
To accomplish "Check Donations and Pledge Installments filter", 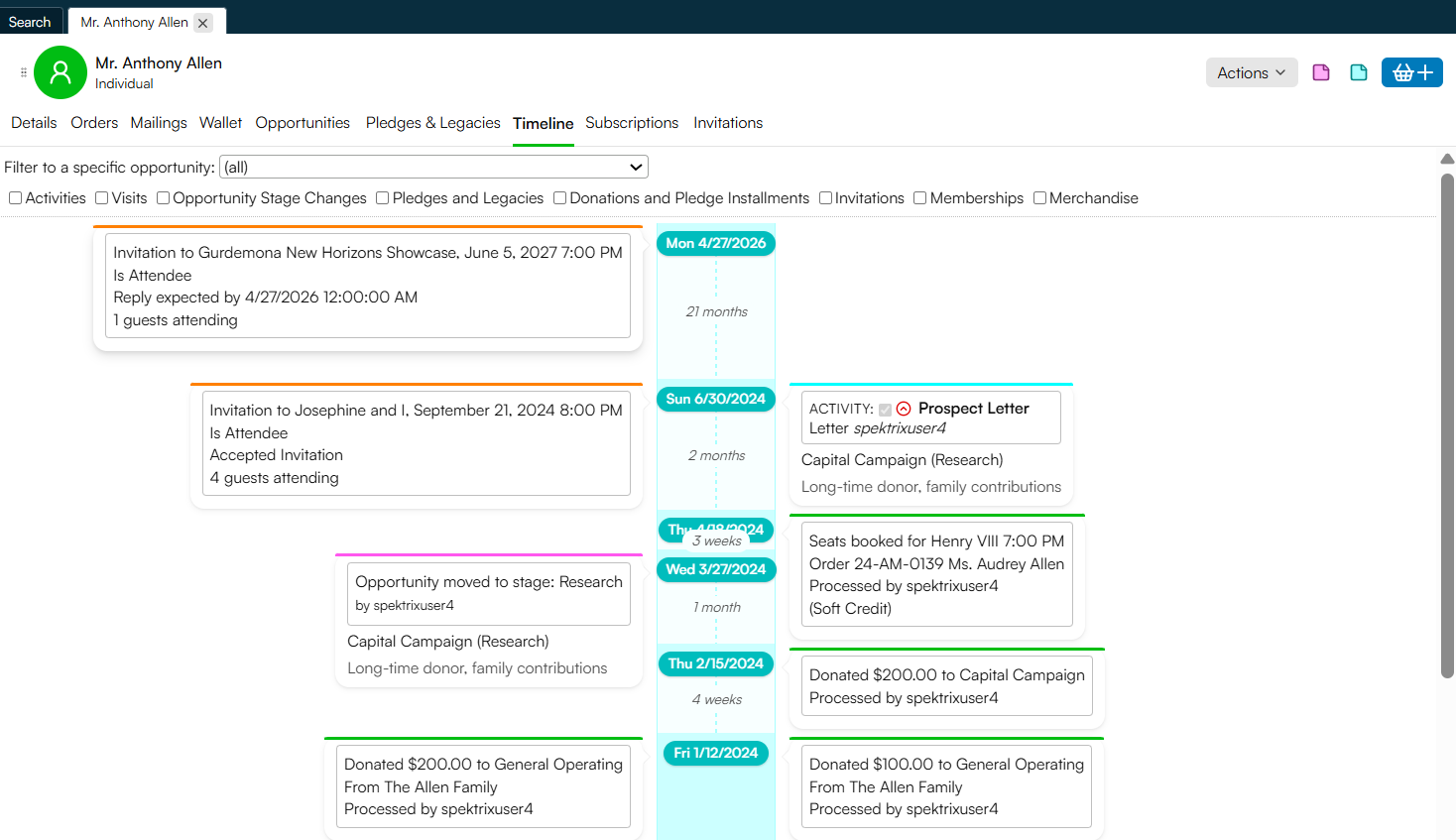I will [x=560, y=198].
